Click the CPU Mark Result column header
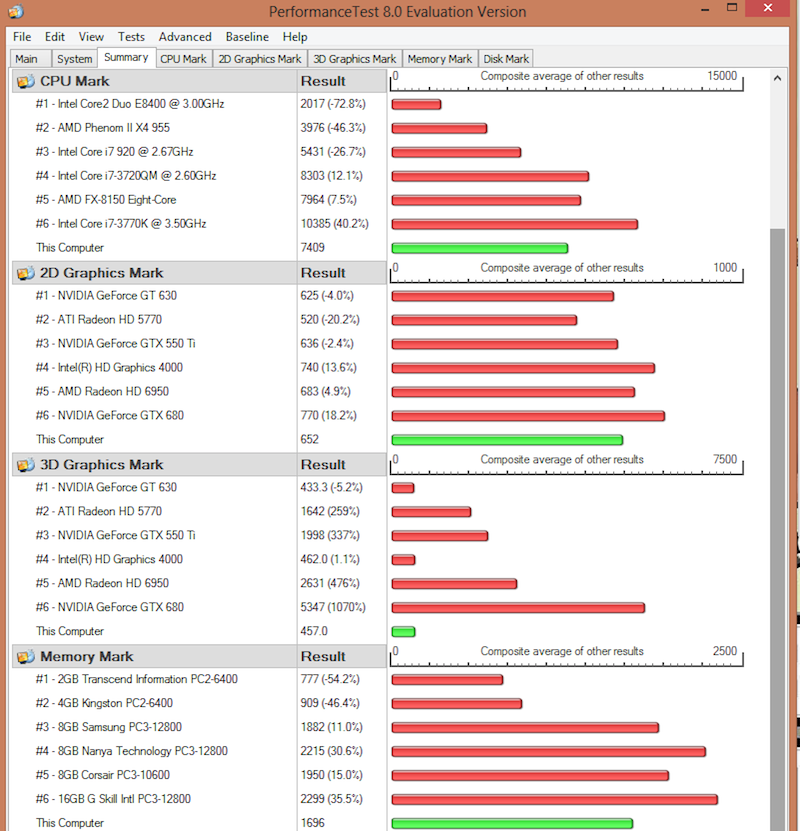 pos(342,81)
